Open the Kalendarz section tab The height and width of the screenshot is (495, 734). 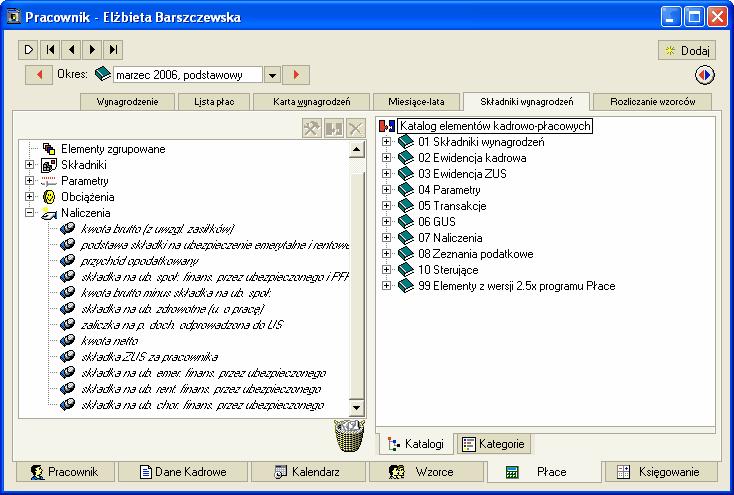pyautogui.click(x=308, y=472)
